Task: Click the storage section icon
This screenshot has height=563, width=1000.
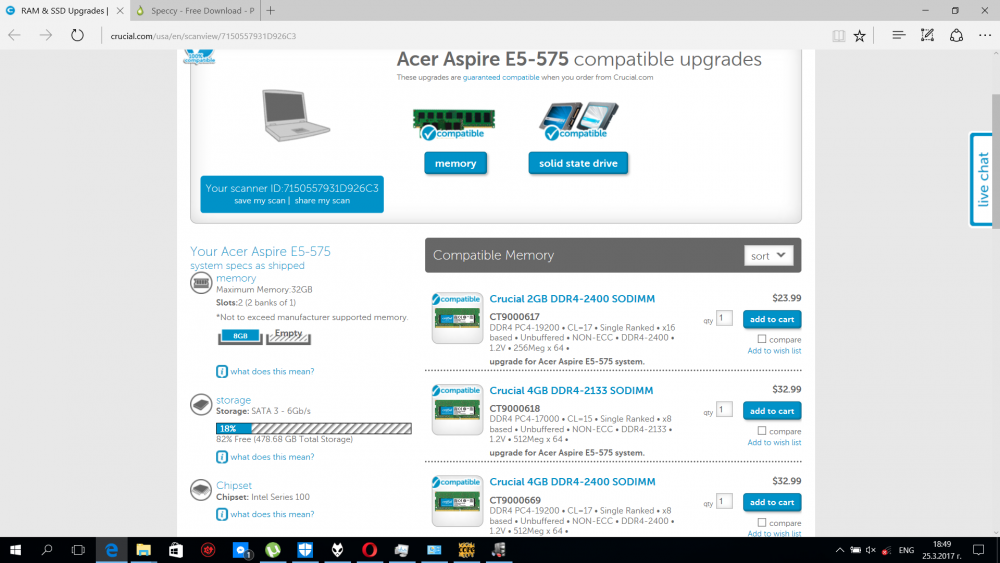Action: coord(201,404)
